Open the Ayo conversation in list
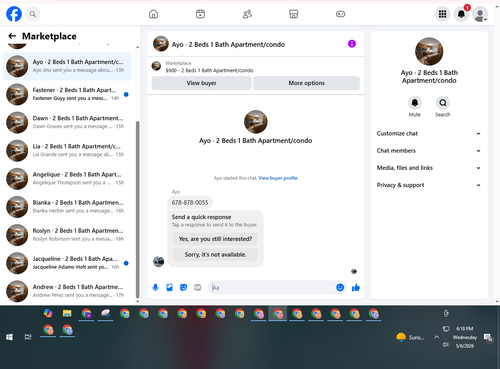Viewport: 500px width, 369px height. [67, 66]
